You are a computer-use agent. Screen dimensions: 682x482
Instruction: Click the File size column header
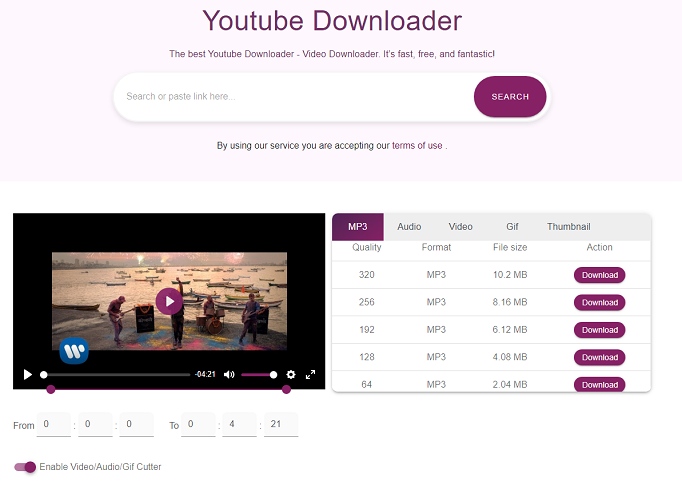coord(510,247)
